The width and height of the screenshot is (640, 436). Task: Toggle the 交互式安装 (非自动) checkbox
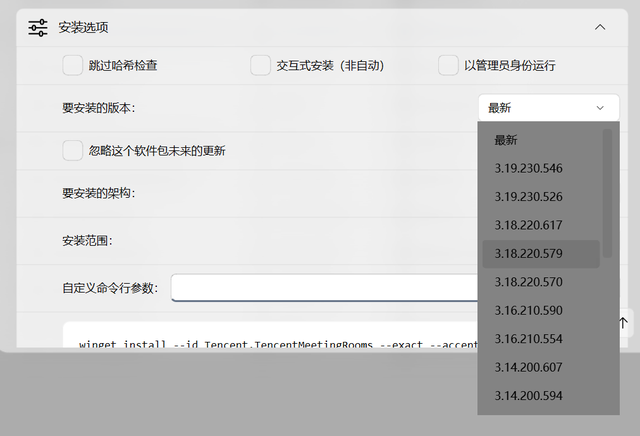click(260, 65)
